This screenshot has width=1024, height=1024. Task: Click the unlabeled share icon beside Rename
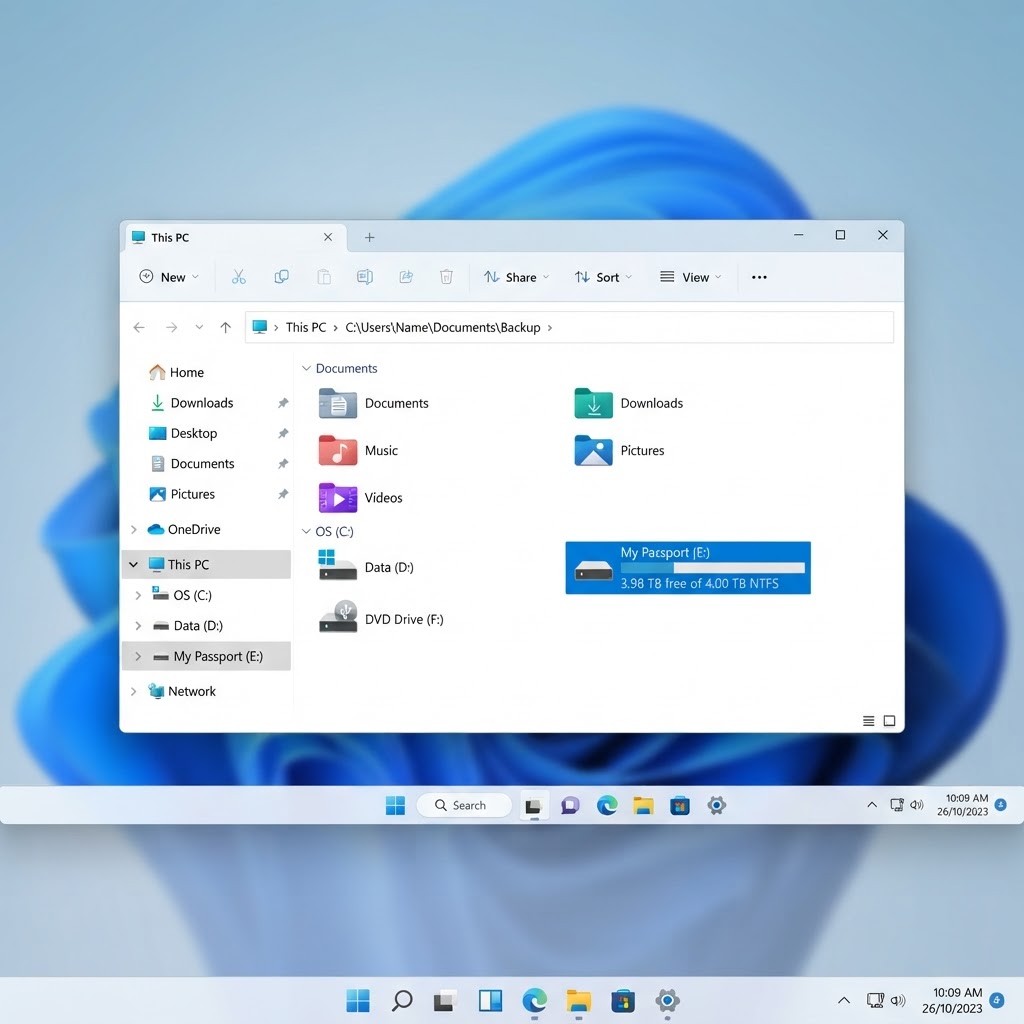[x=406, y=277]
